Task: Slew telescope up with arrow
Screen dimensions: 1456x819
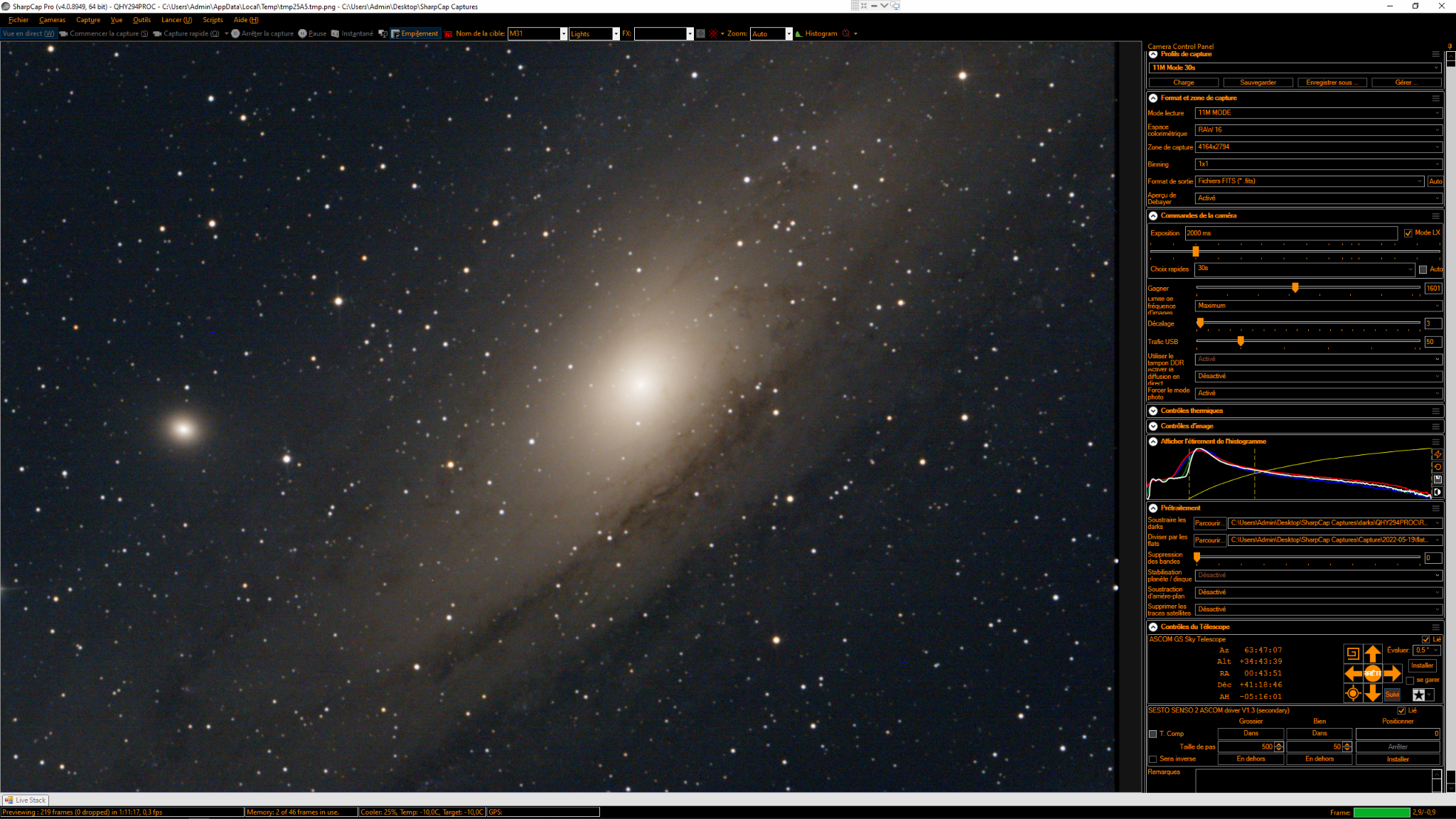Action: coord(1372,653)
